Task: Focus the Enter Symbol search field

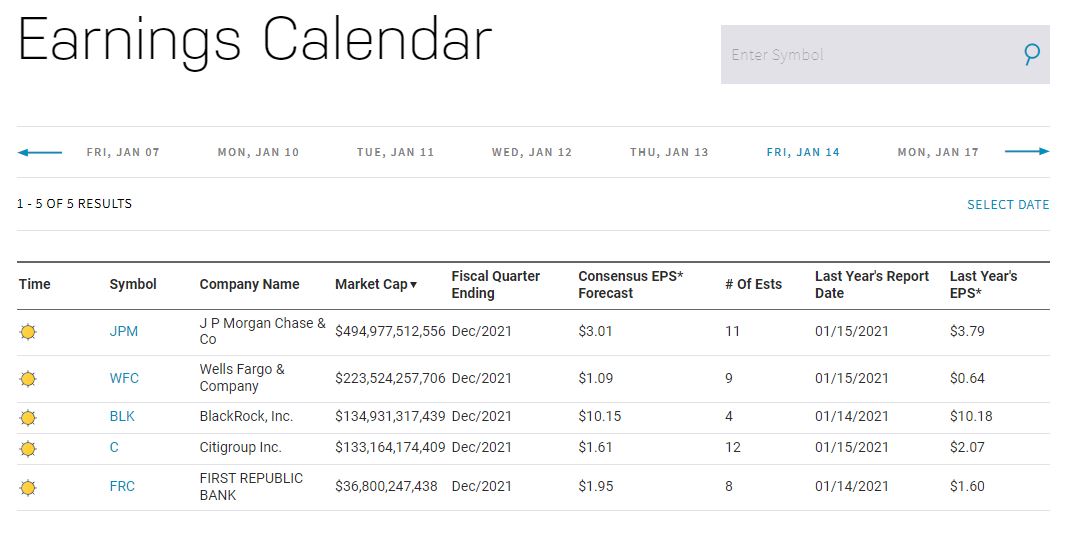Action: point(865,55)
